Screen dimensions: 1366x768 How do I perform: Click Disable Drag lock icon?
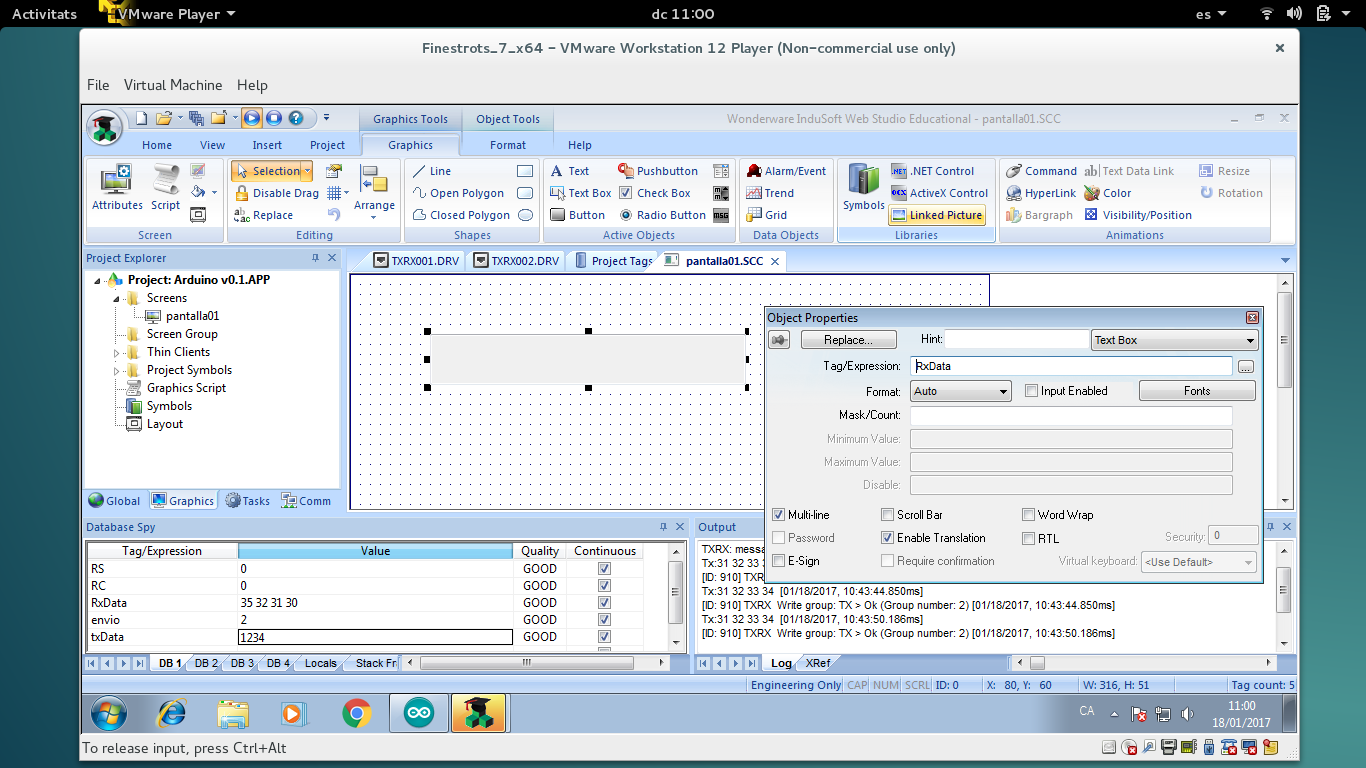coord(242,193)
